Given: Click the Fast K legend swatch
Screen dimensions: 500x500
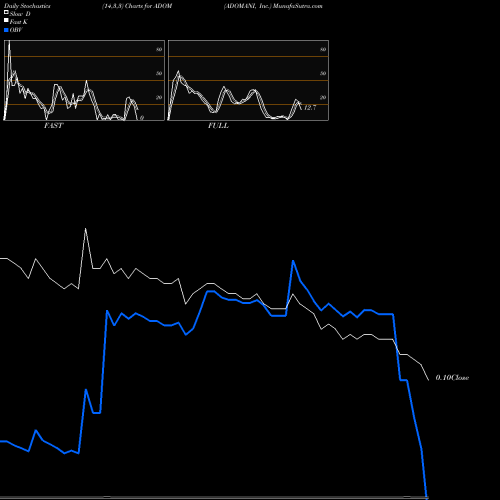Looking at the screenshot, I should tap(6, 20).
